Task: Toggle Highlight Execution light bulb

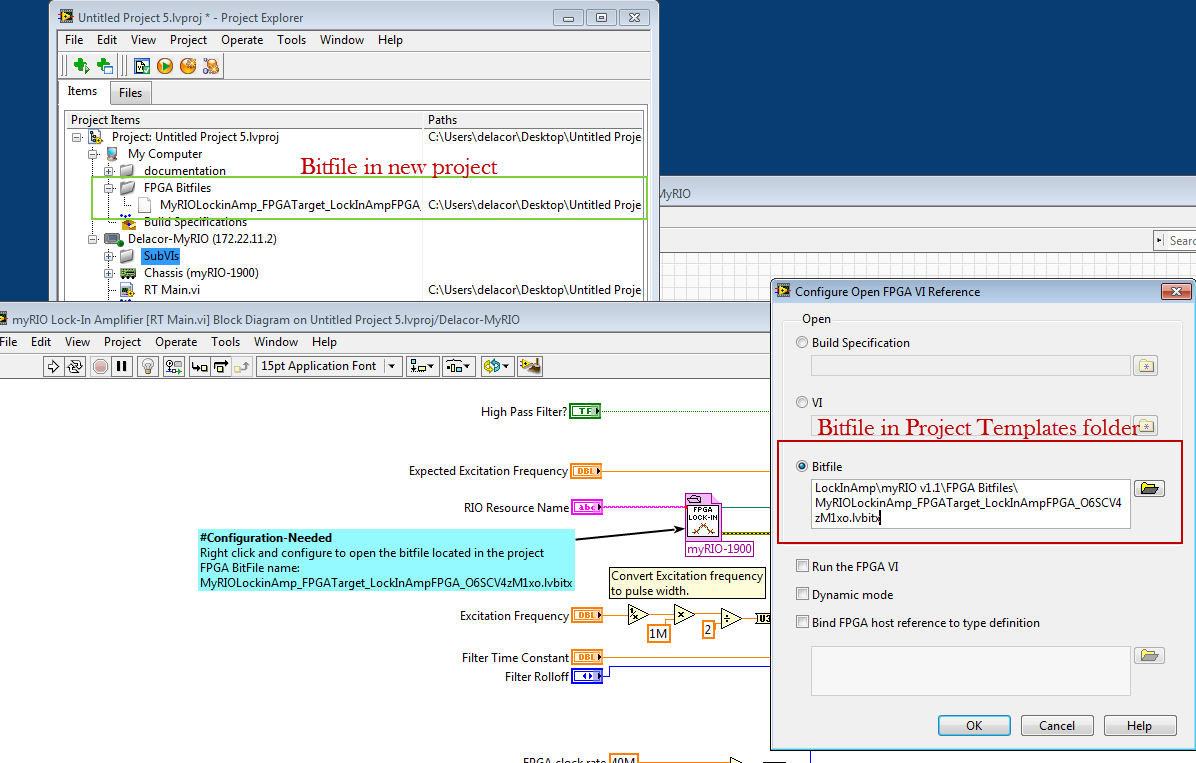Action: [x=148, y=367]
